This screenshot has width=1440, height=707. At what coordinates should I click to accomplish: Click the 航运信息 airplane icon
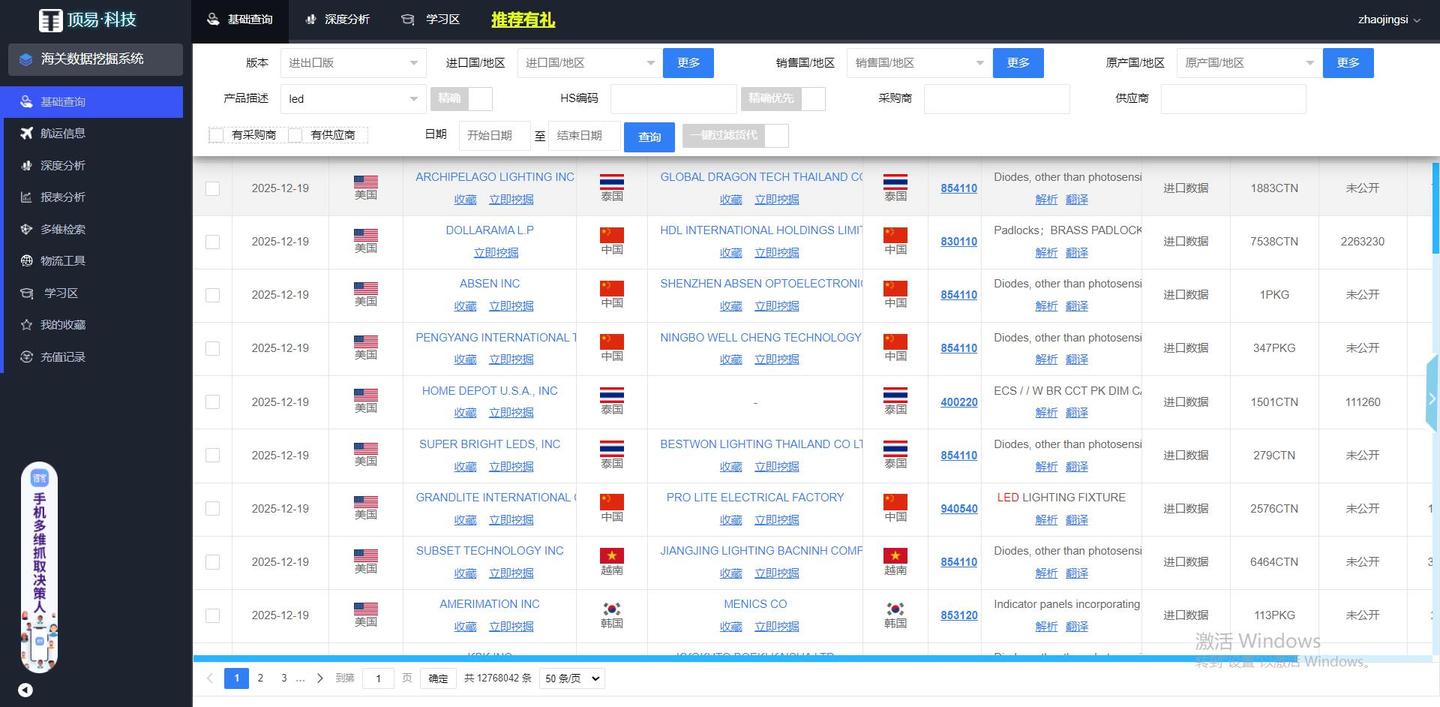26,133
